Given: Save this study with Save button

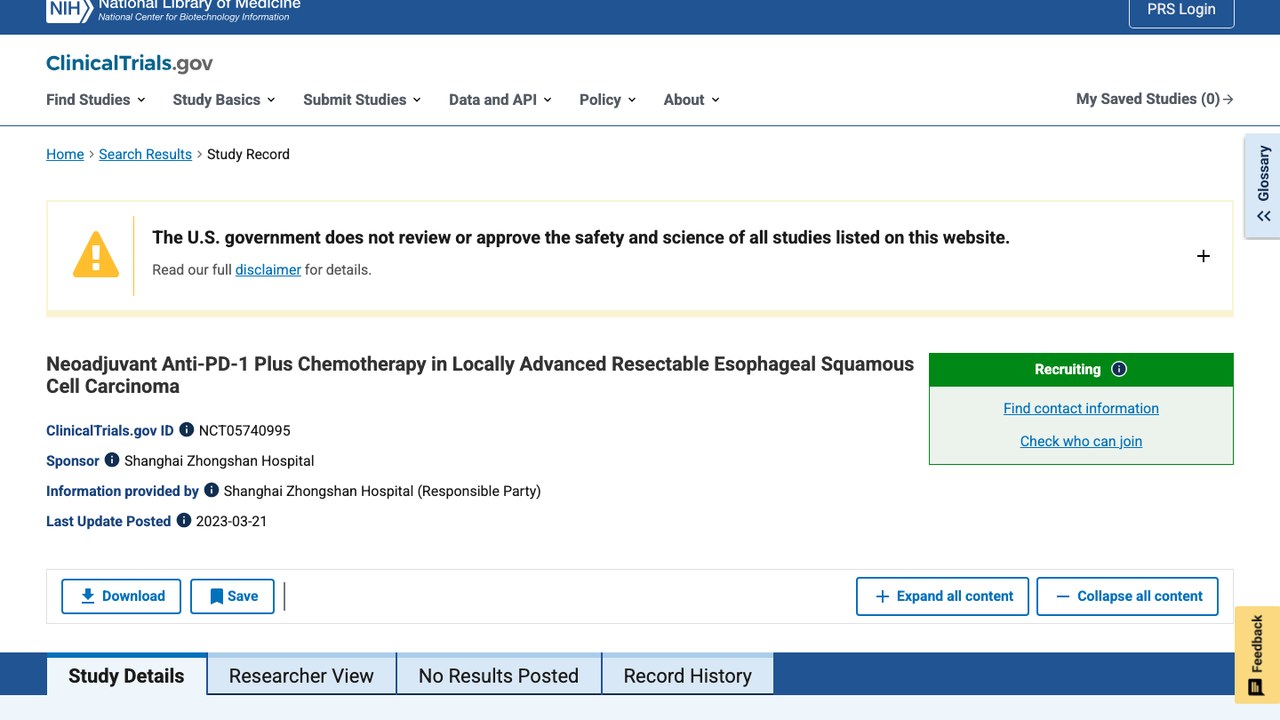Looking at the screenshot, I should [x=232, y=596].
